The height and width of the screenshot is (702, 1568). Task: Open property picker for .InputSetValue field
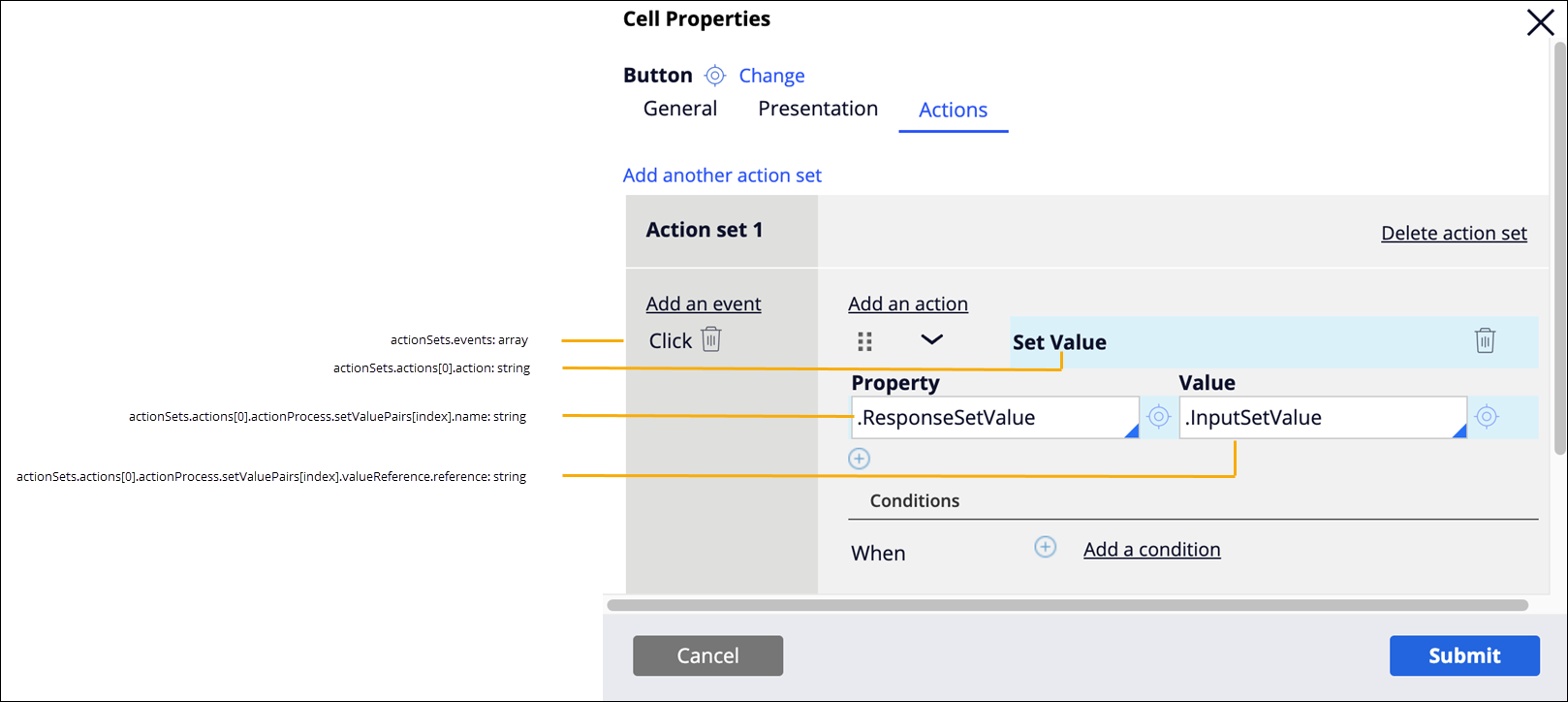point(1487,417)
